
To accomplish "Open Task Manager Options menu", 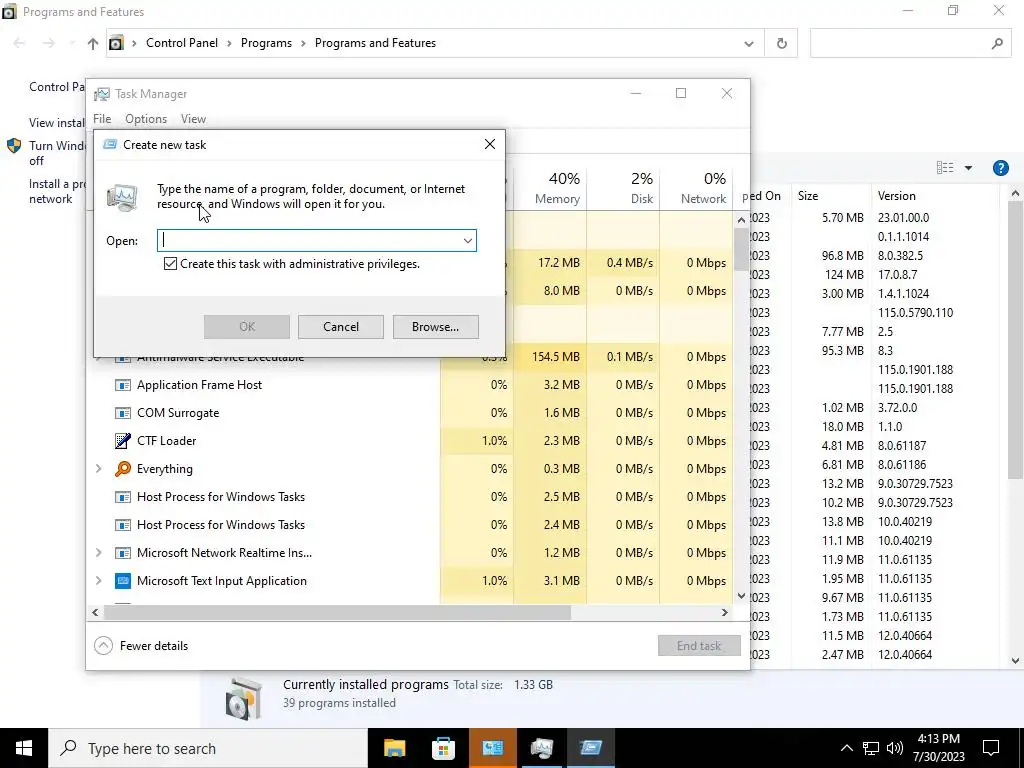I will [x=146, y=119].
